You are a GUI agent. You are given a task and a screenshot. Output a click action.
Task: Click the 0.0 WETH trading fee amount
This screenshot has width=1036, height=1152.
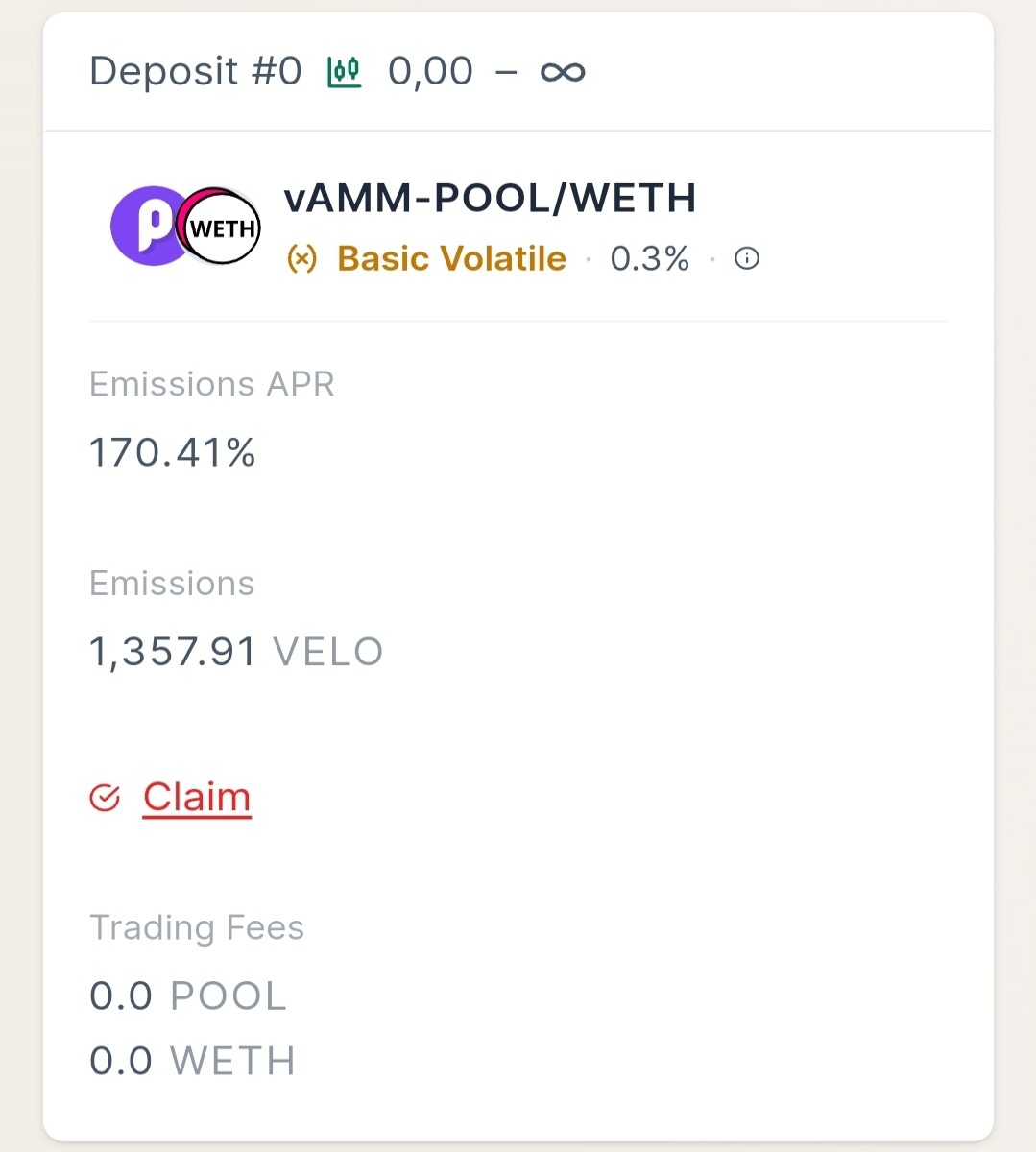click(192, 1062)
